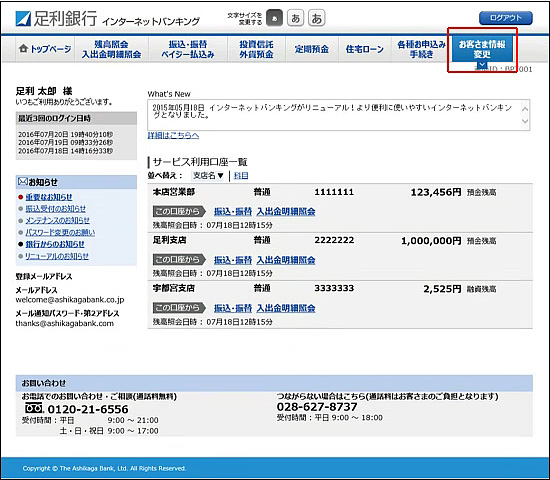Click the Ashikaga Bank logo icon
The width and height of the screenshot is (550, 480).
pos(23,19)
